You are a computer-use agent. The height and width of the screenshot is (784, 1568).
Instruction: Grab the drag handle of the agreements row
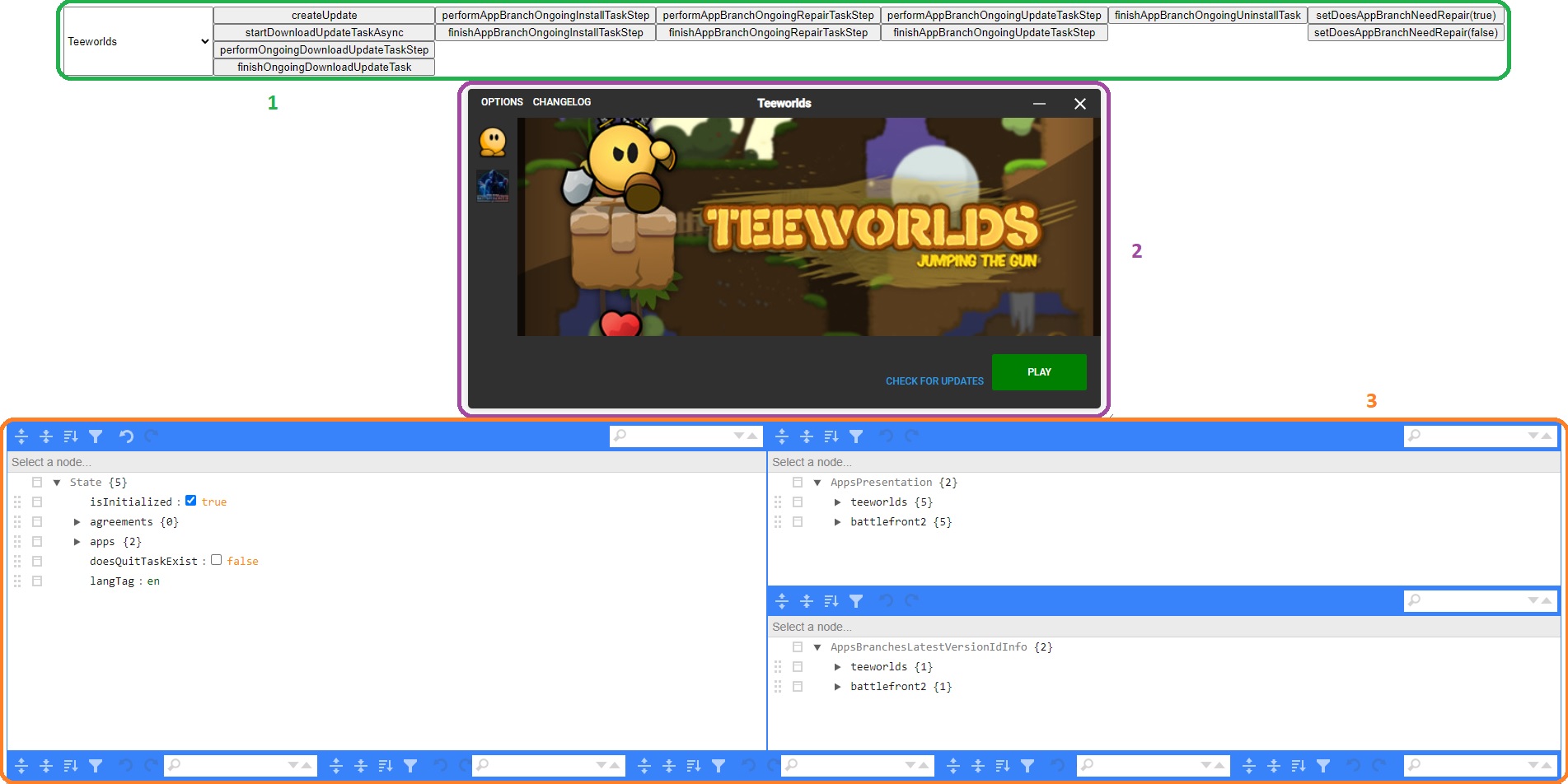tap(17, 522)
